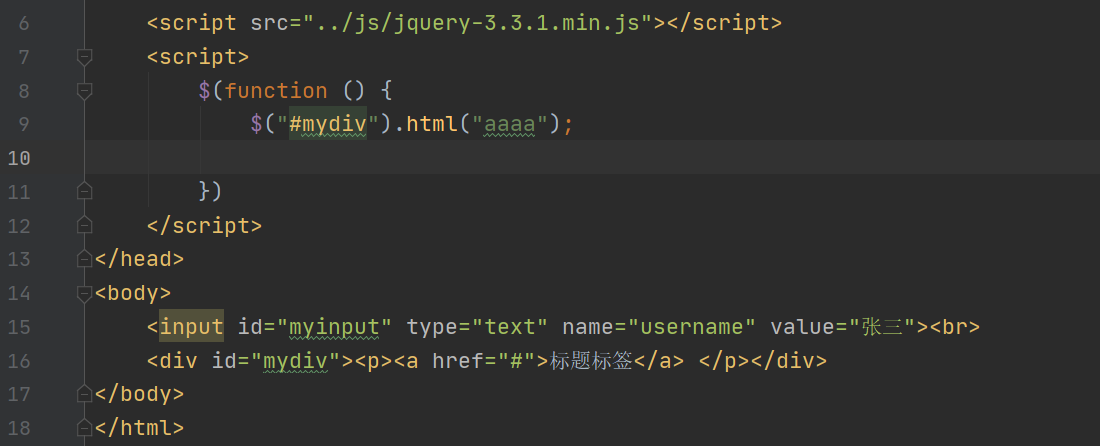Screen dimensions: 1100x446
Task: Click the function keyword on line 8
Action: coord(276,90)
